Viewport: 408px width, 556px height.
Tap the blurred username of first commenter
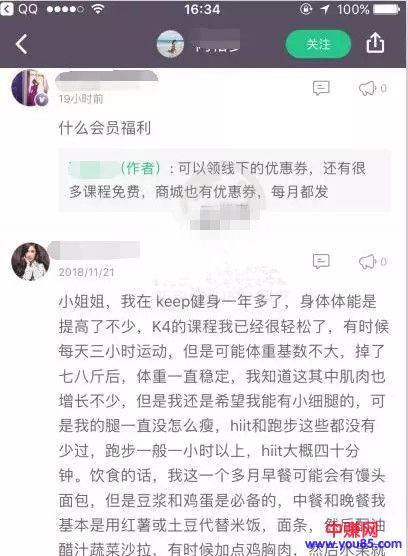(x=106, y=80)
